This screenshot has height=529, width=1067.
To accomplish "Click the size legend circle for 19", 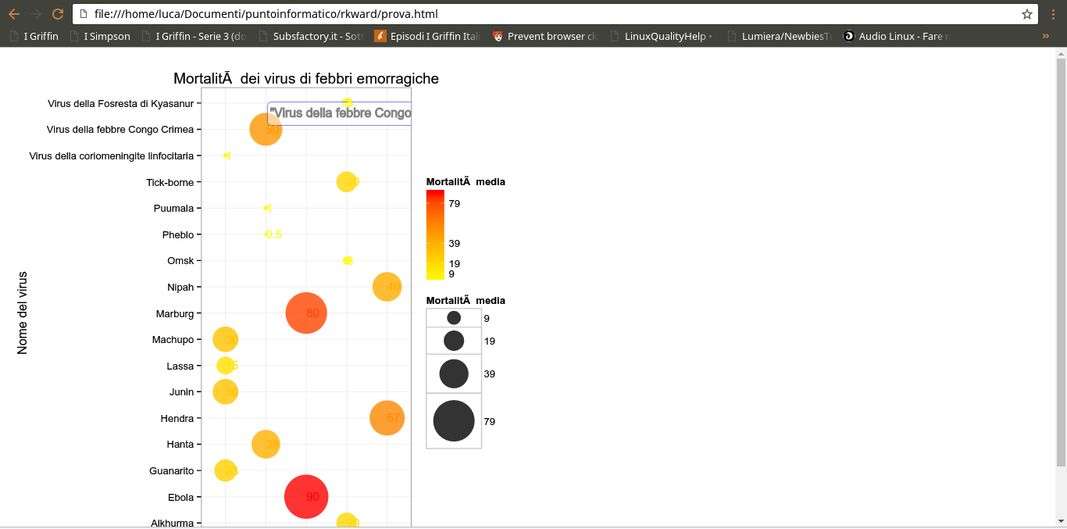I will pos(454,340).
